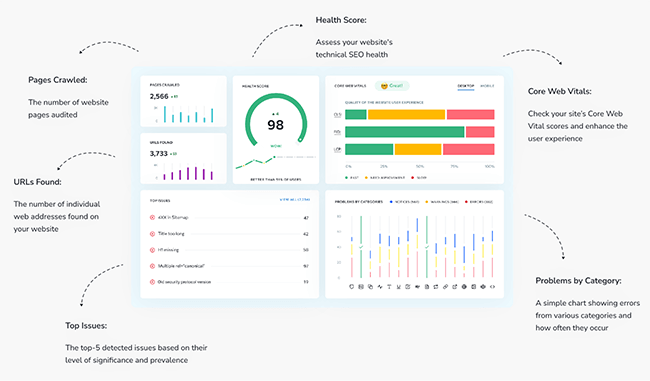Click the 'Problems by Category:' annotation heading
Image resolution: width=650 pixels, height=381 pixels.
point(578,281)
